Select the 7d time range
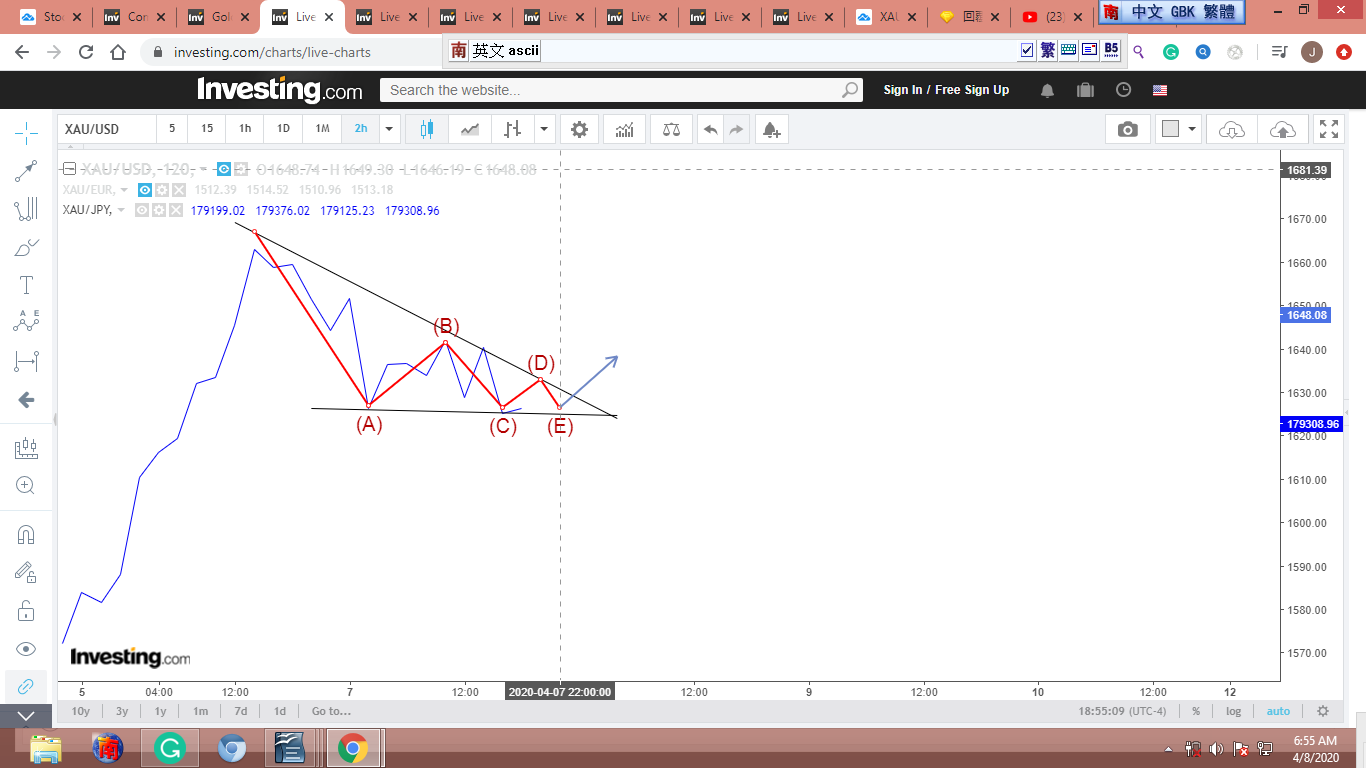The image size is (1366, 768). [x=240, y=711]
